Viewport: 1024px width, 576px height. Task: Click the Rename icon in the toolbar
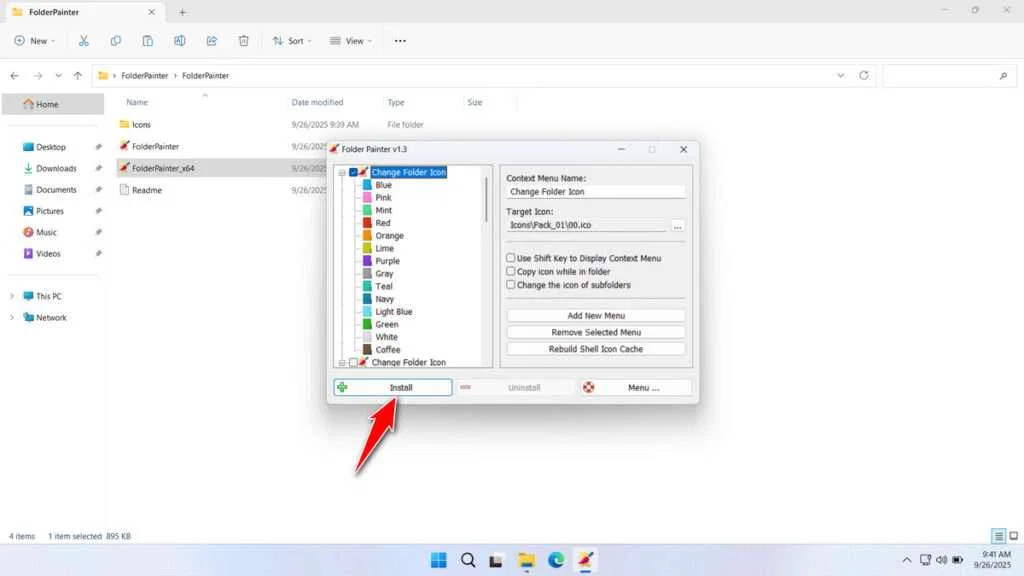[x=180, y=40]
